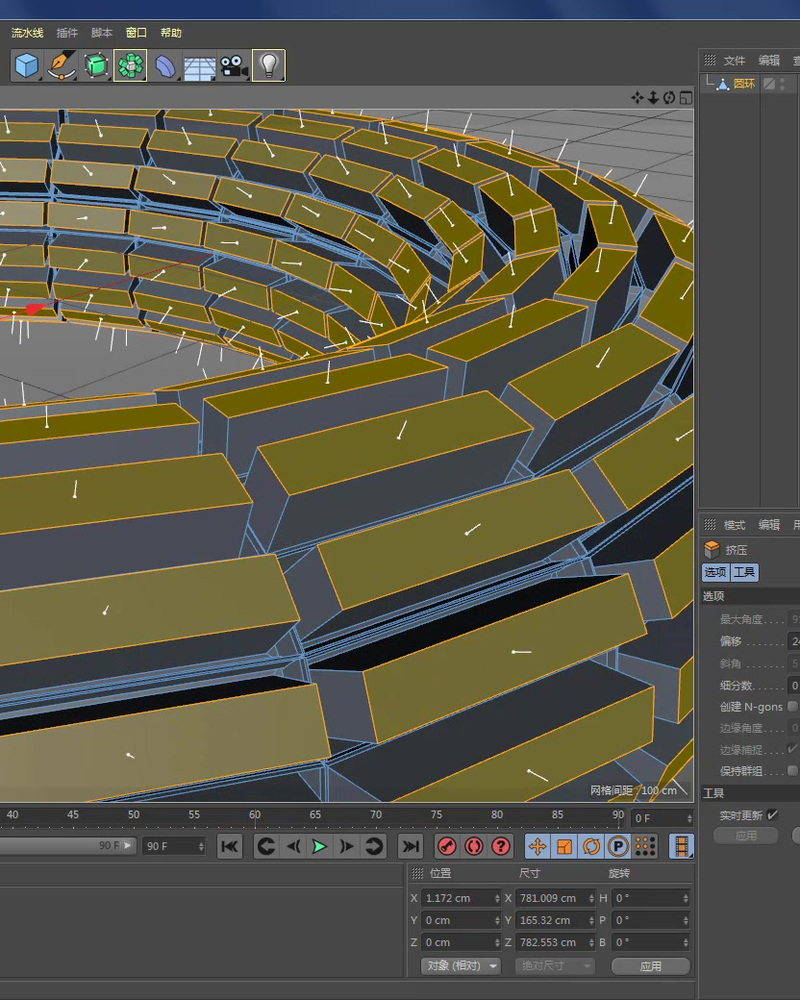The height and width of the screenshot is (1000, 800).
Task: Click the camera icon in the top toolbar
Action: (x=232, y=66)
